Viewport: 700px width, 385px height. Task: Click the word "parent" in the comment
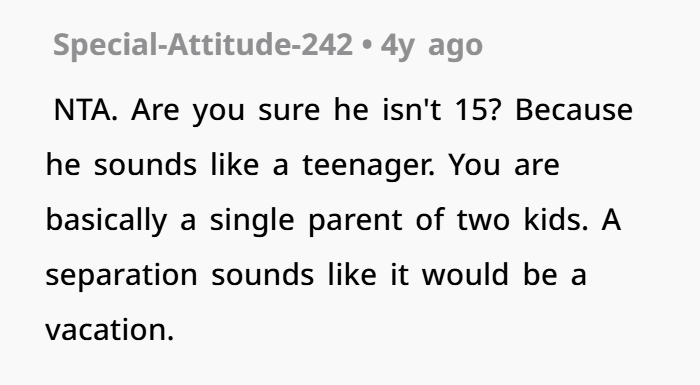pos(355,222)
